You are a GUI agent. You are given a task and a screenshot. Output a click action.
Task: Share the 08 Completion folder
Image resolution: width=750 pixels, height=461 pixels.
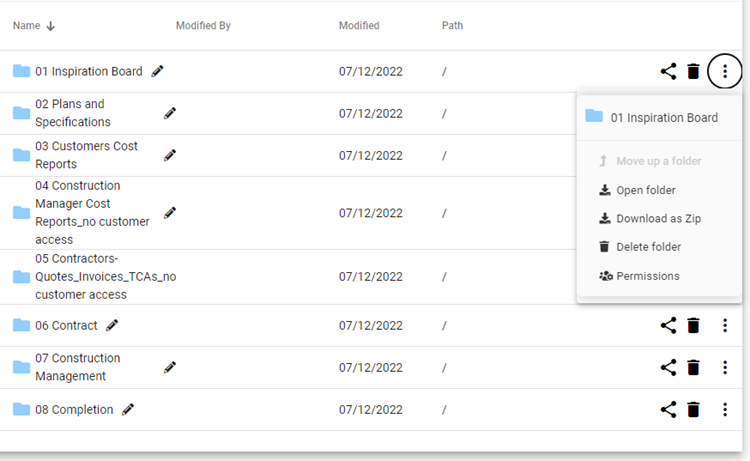click(x=668, y=409)
